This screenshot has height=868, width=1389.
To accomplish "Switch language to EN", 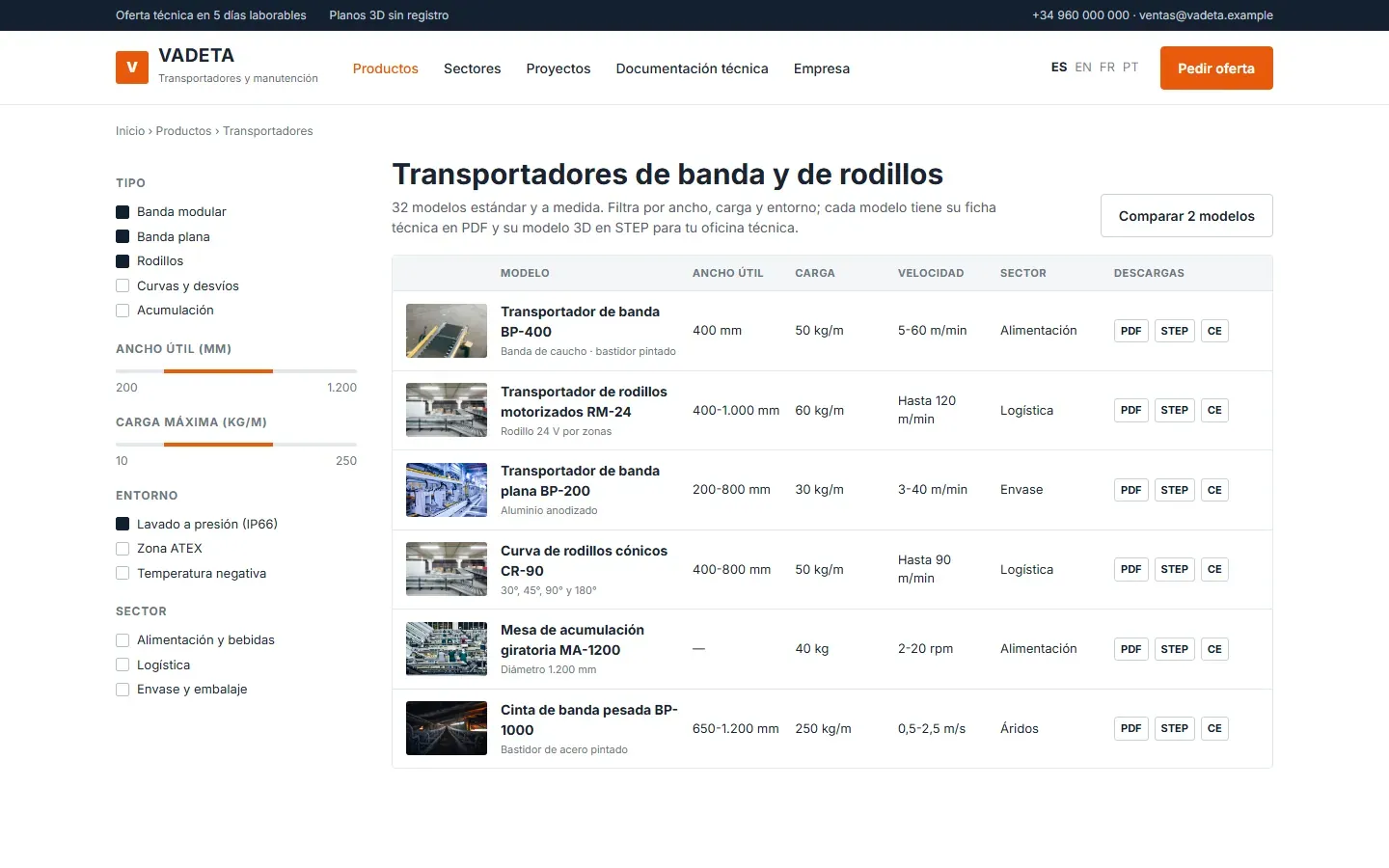I will pyautogui.click(x=1083, y=68).
